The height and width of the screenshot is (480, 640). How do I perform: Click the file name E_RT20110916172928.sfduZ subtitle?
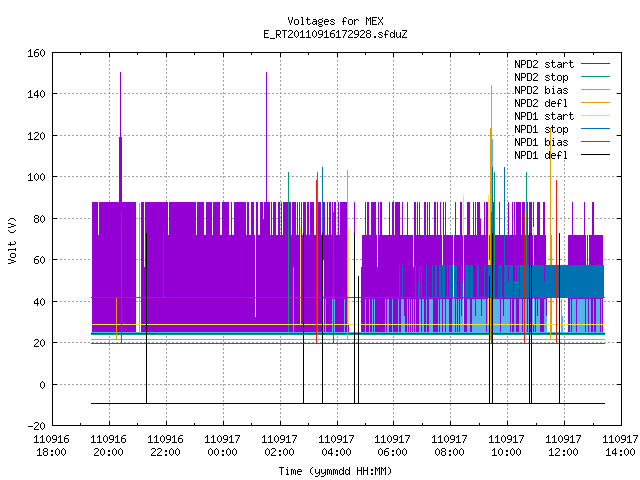(335, 34)
